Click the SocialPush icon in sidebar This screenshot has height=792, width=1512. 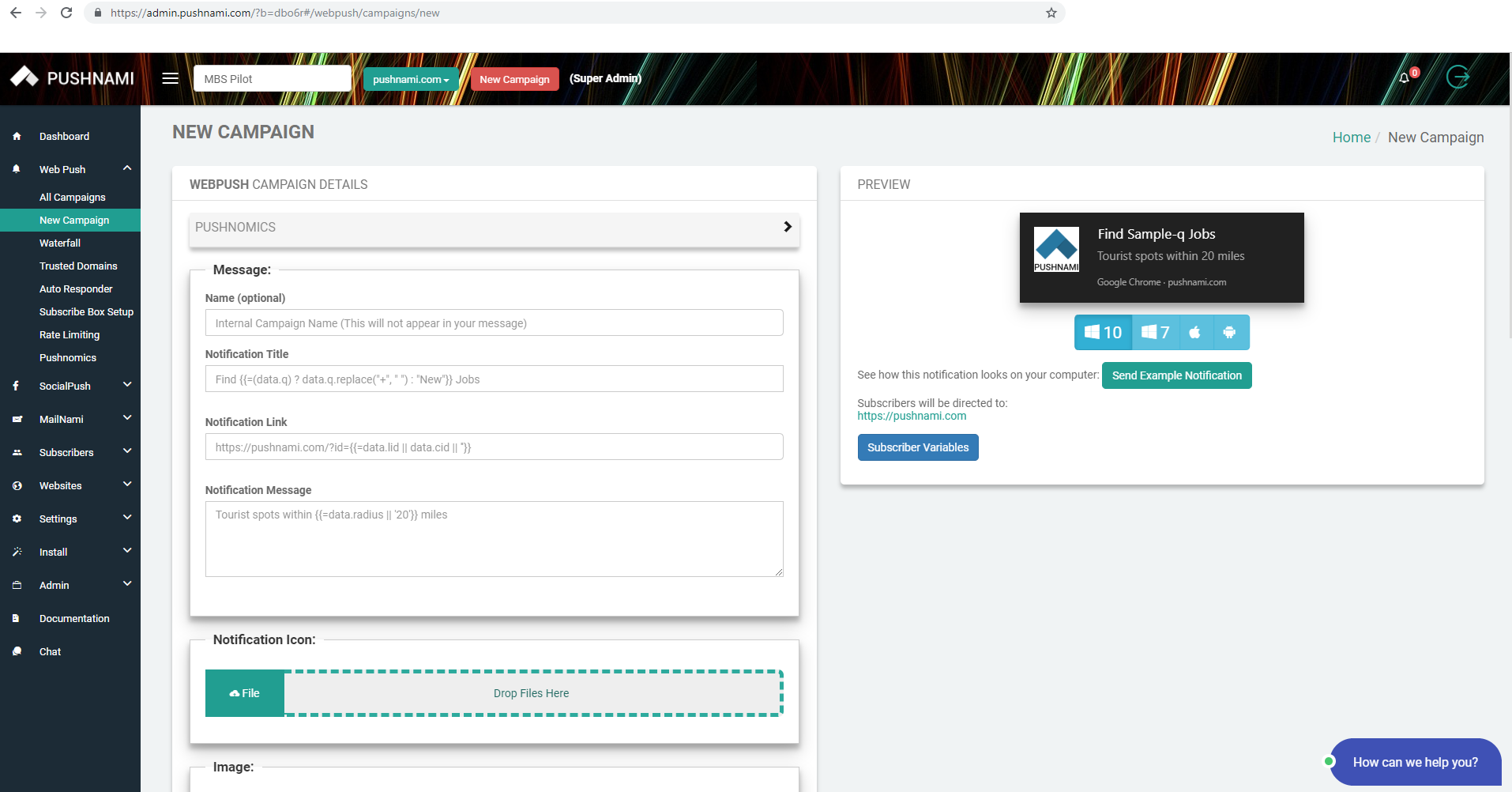[17, 386]
